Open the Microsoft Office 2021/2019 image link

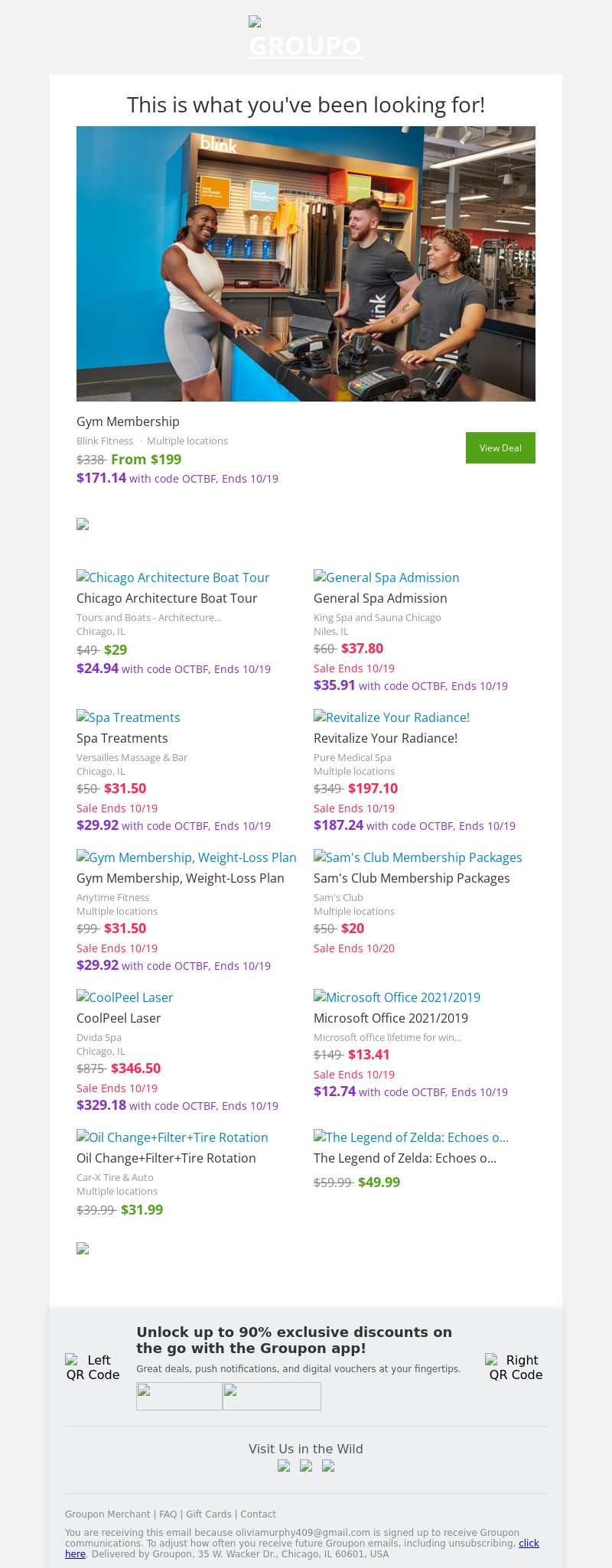(397, 997)
